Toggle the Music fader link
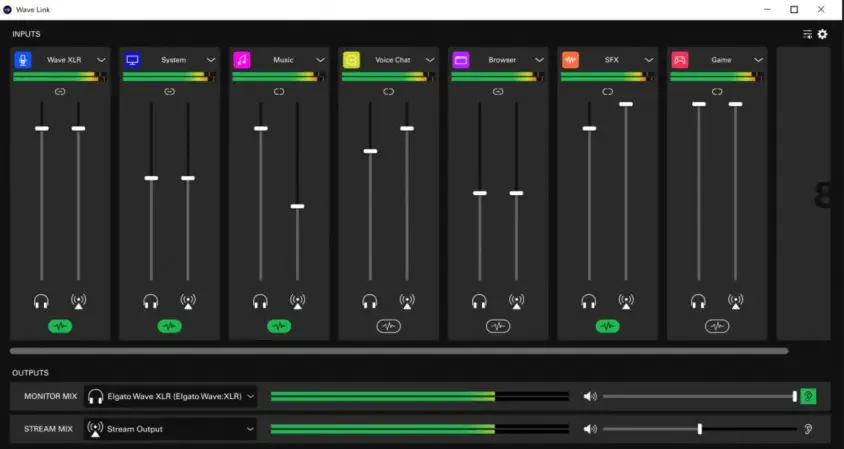The height and width of the screenshot is (449, 844). click(x=279, y=92)
